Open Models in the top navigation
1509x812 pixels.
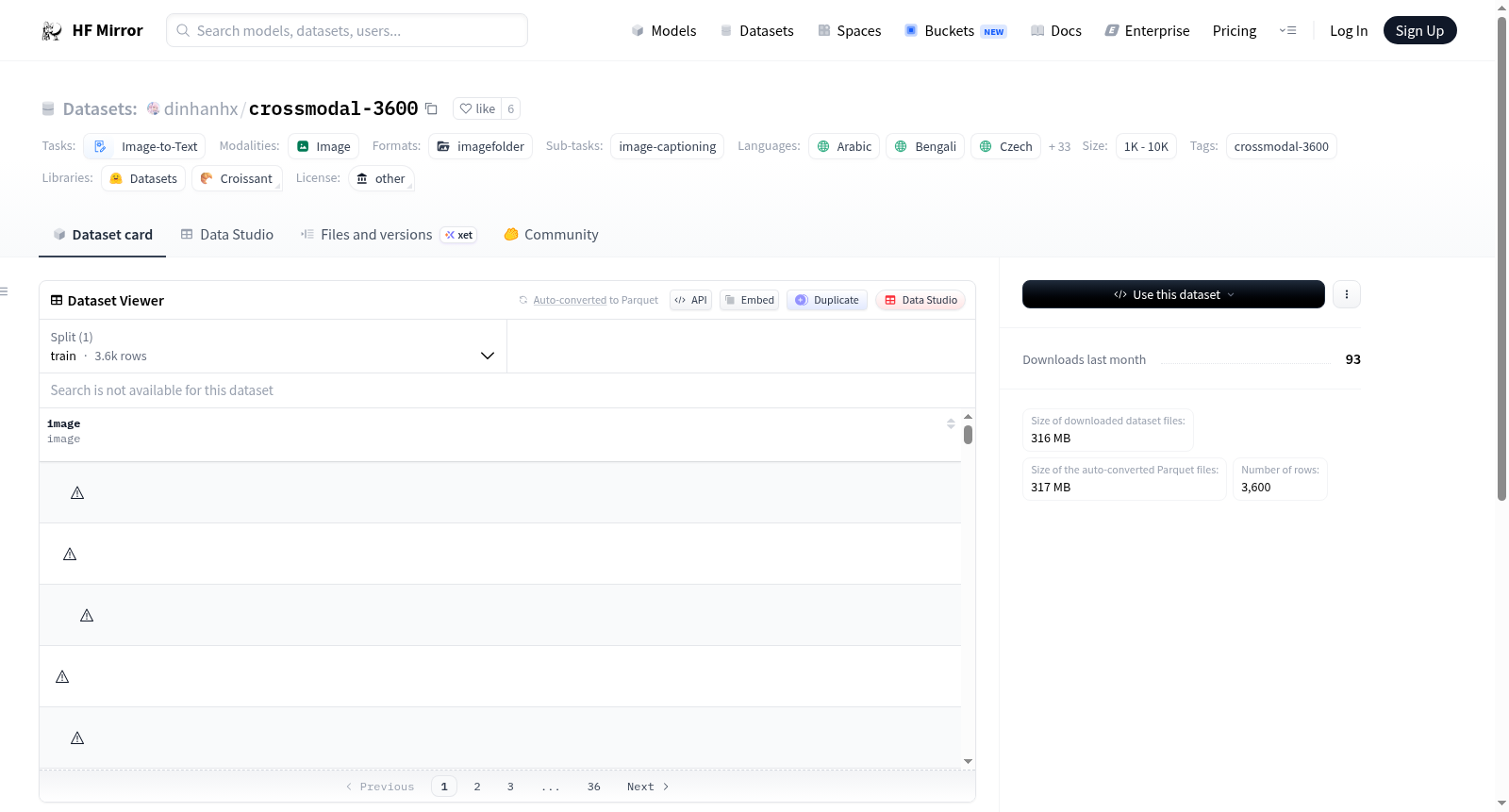click(x=663, y=30)
